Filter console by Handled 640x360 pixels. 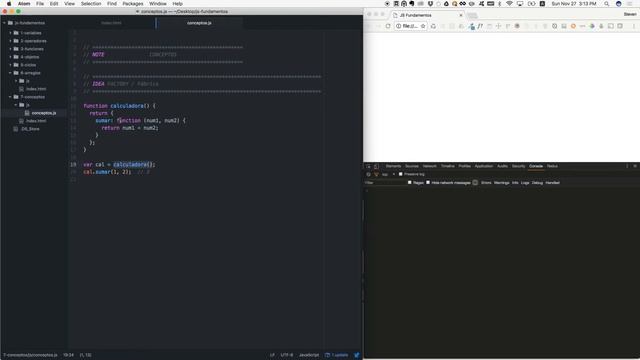point(552,183)
